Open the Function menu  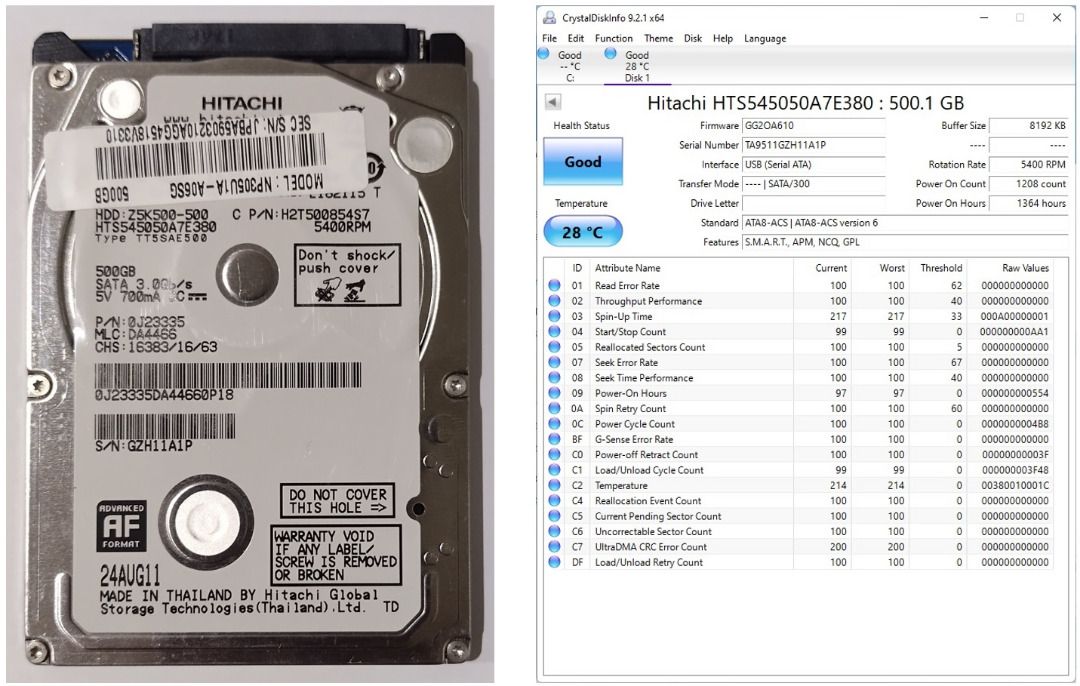[x=613, y=38]
